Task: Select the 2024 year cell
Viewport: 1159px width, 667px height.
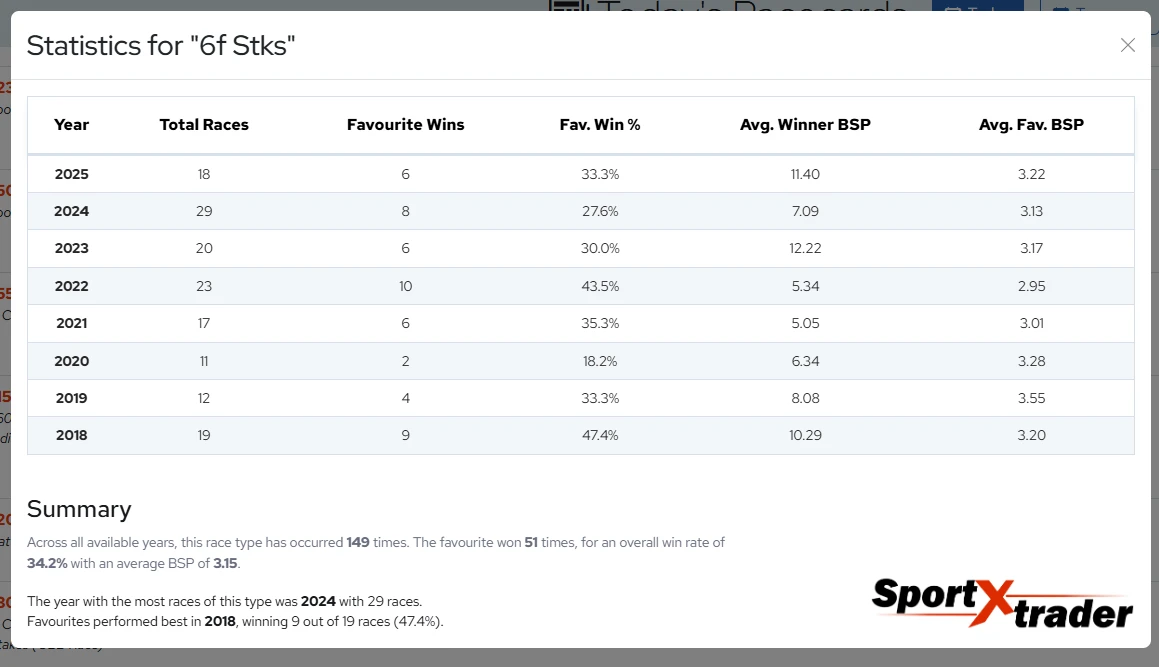Action: click(x=71, y=211)
